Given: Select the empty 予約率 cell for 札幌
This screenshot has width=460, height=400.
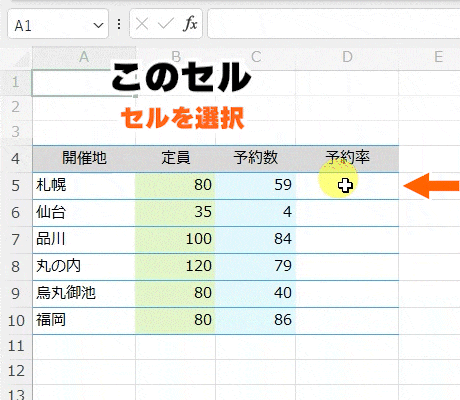Looking at the screenshot, I should pyautogui.click(x=347, y=186).
